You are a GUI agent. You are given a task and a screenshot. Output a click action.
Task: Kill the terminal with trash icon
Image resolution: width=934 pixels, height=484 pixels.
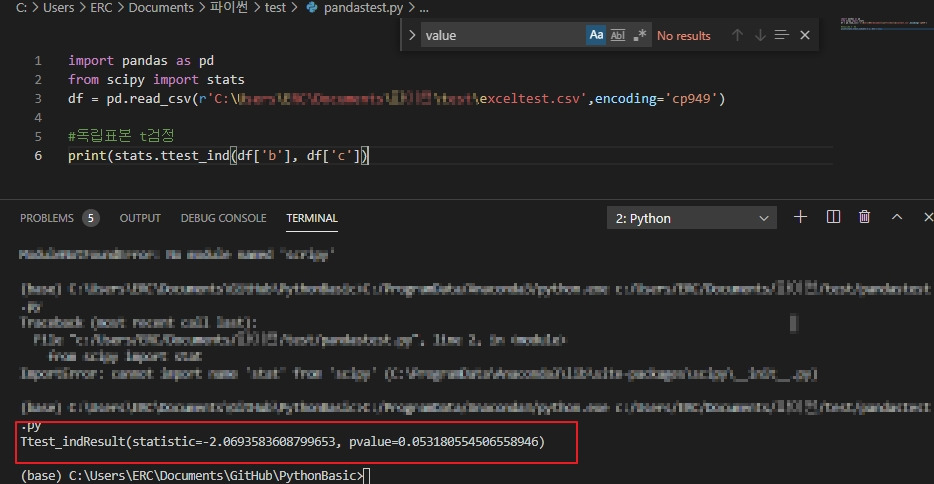click(864, 217)
